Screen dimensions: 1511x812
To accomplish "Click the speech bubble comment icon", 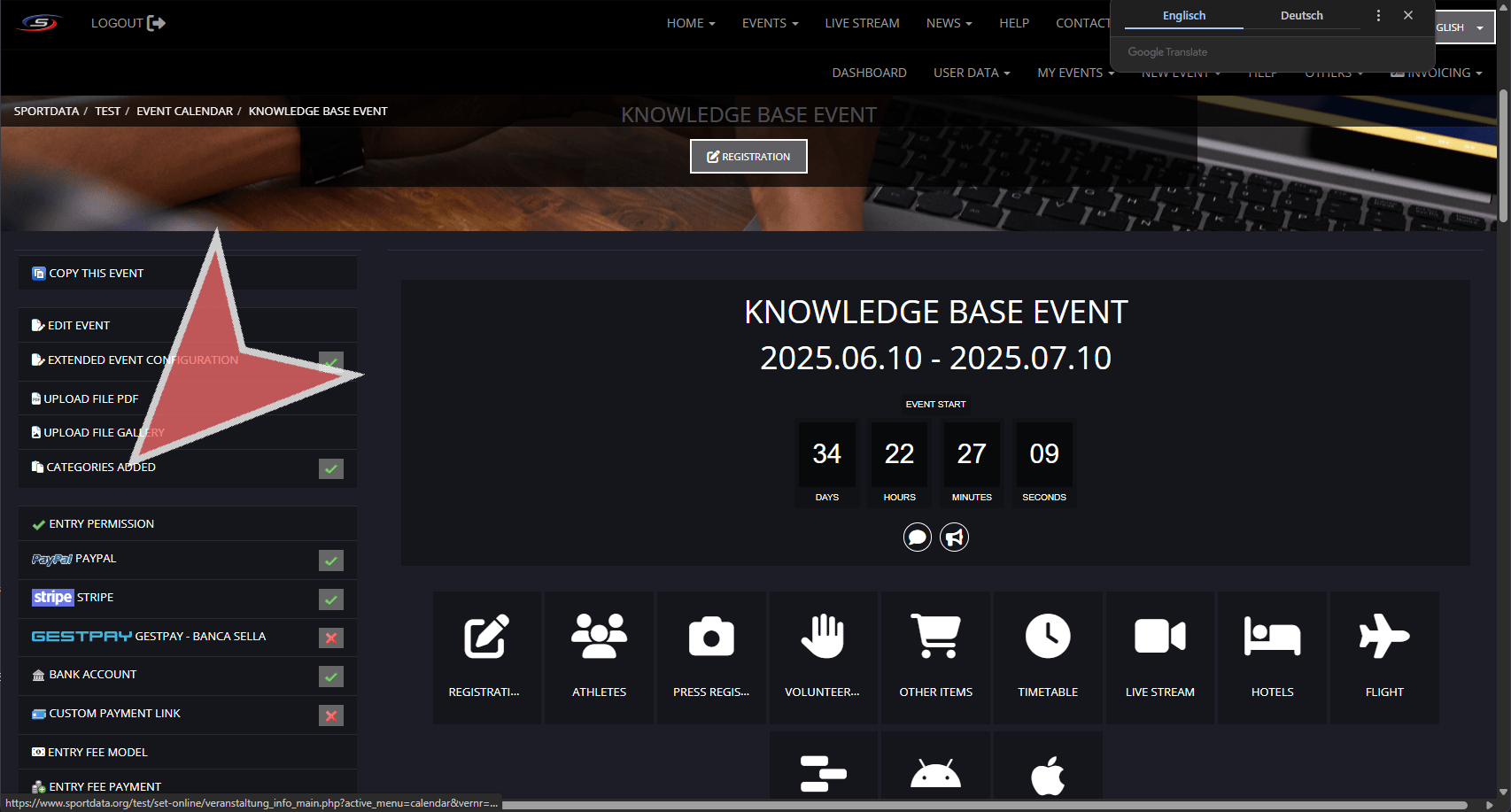I will tap(918, 537).
